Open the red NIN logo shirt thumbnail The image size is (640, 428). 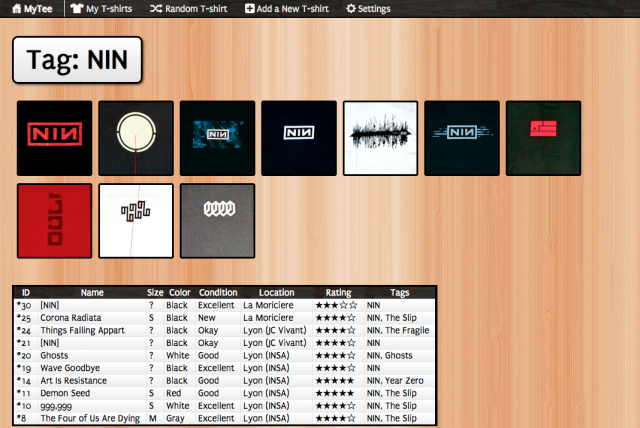(55, 138)
